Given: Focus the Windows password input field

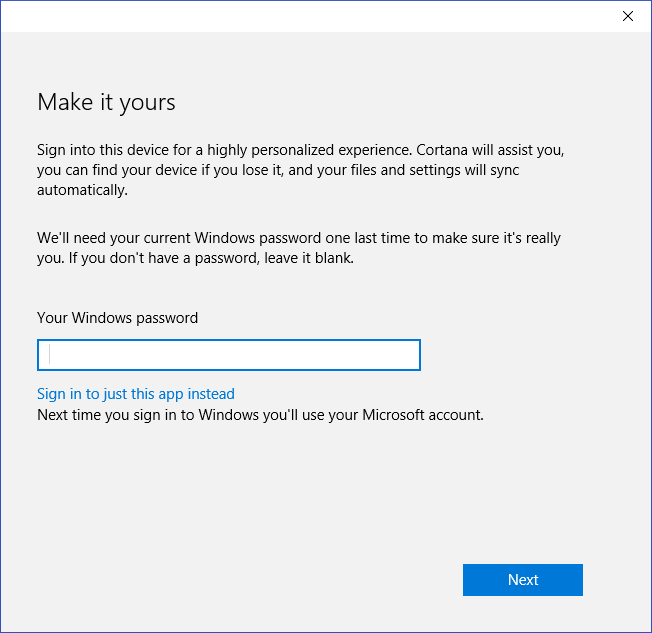Looking at the screenshot, I should pos(228,355).
